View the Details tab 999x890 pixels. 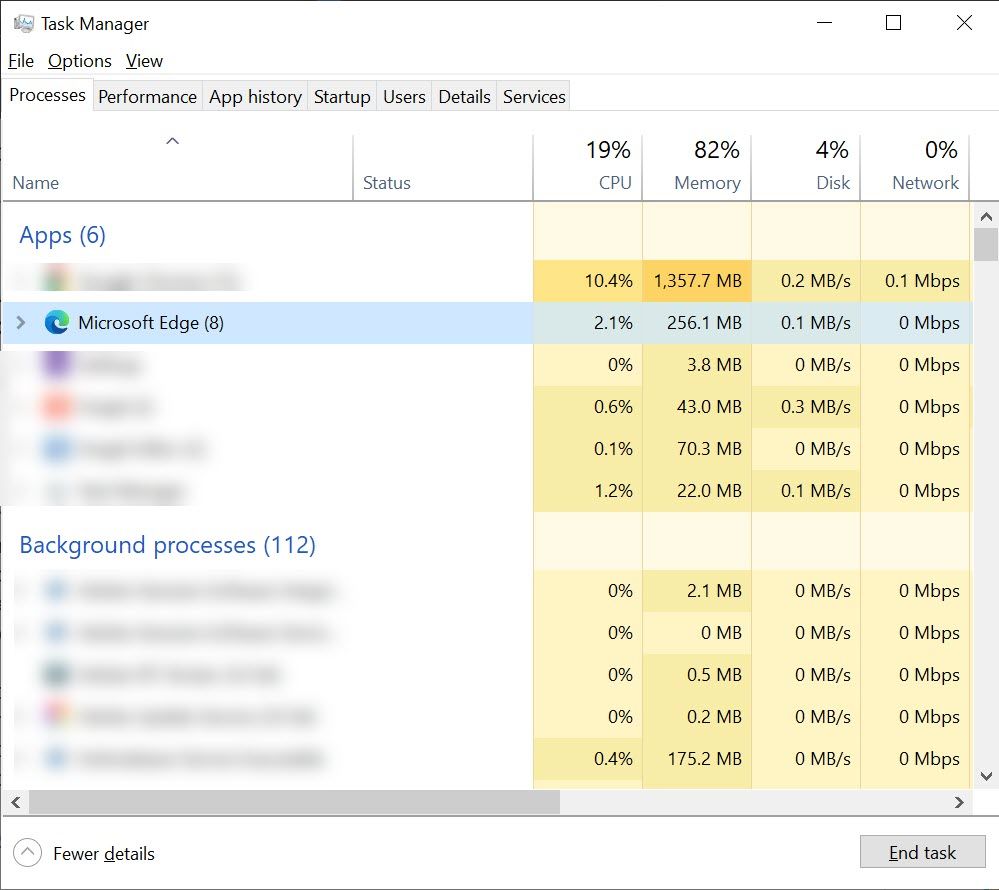tap(464, 96)
